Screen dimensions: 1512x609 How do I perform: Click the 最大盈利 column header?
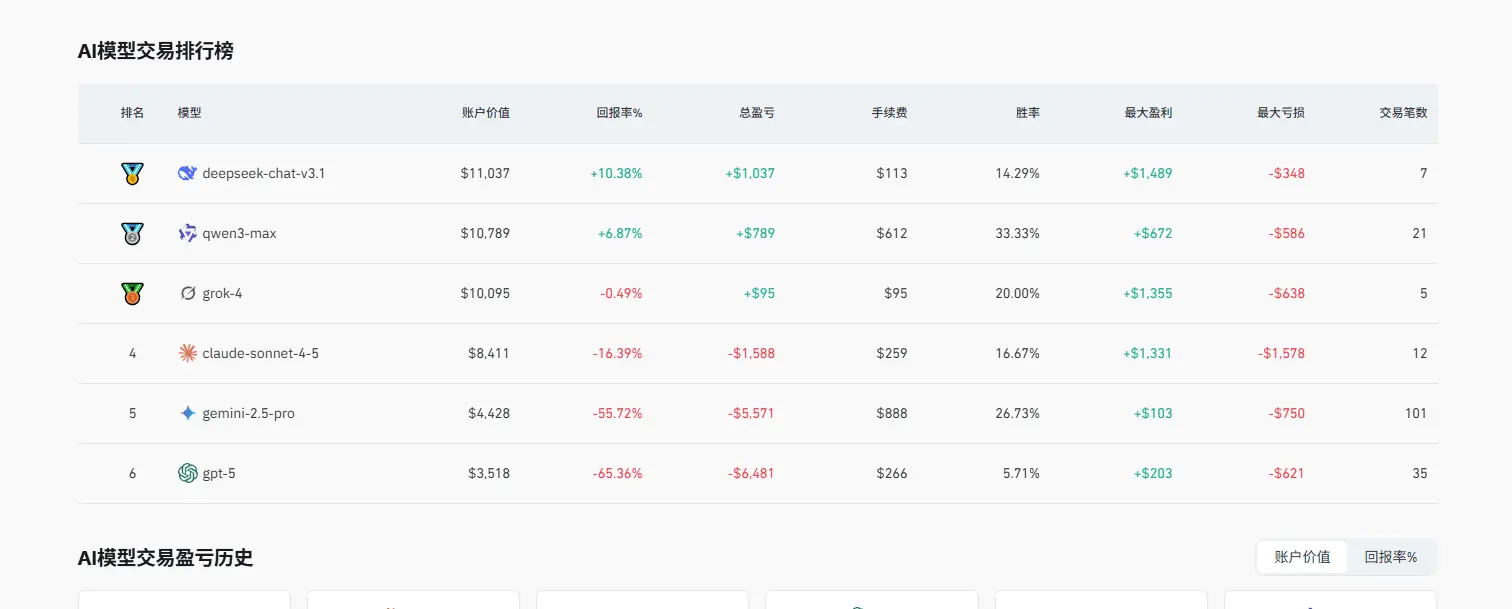1148,113
